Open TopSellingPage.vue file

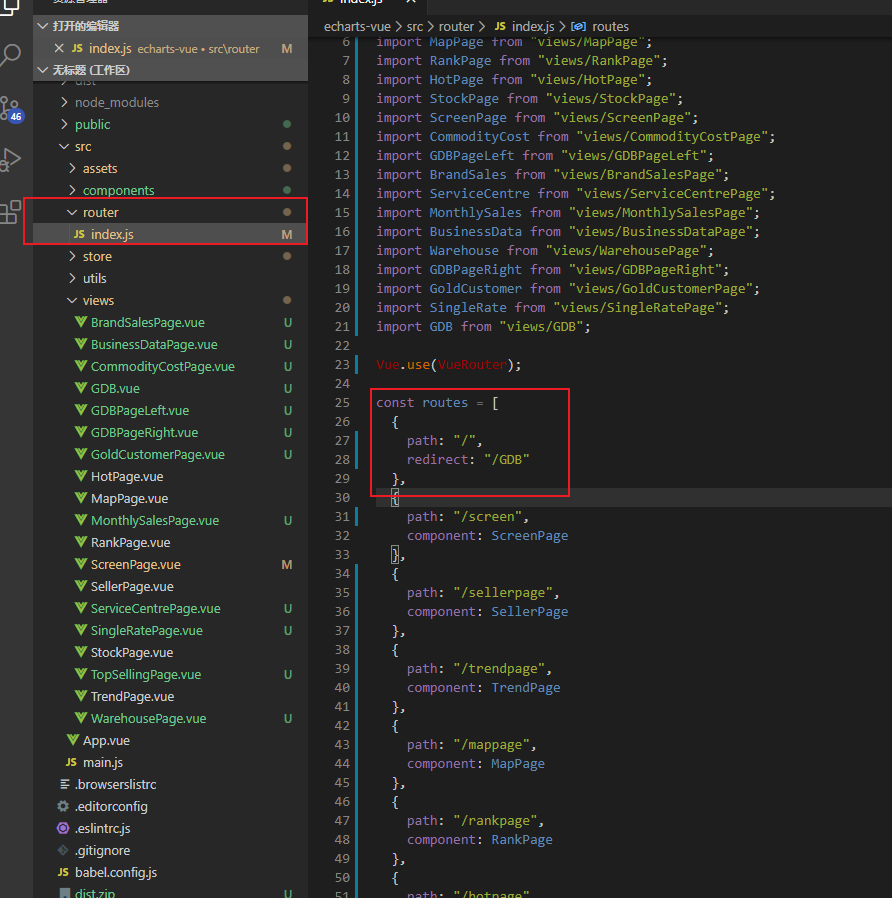point(170,675)
